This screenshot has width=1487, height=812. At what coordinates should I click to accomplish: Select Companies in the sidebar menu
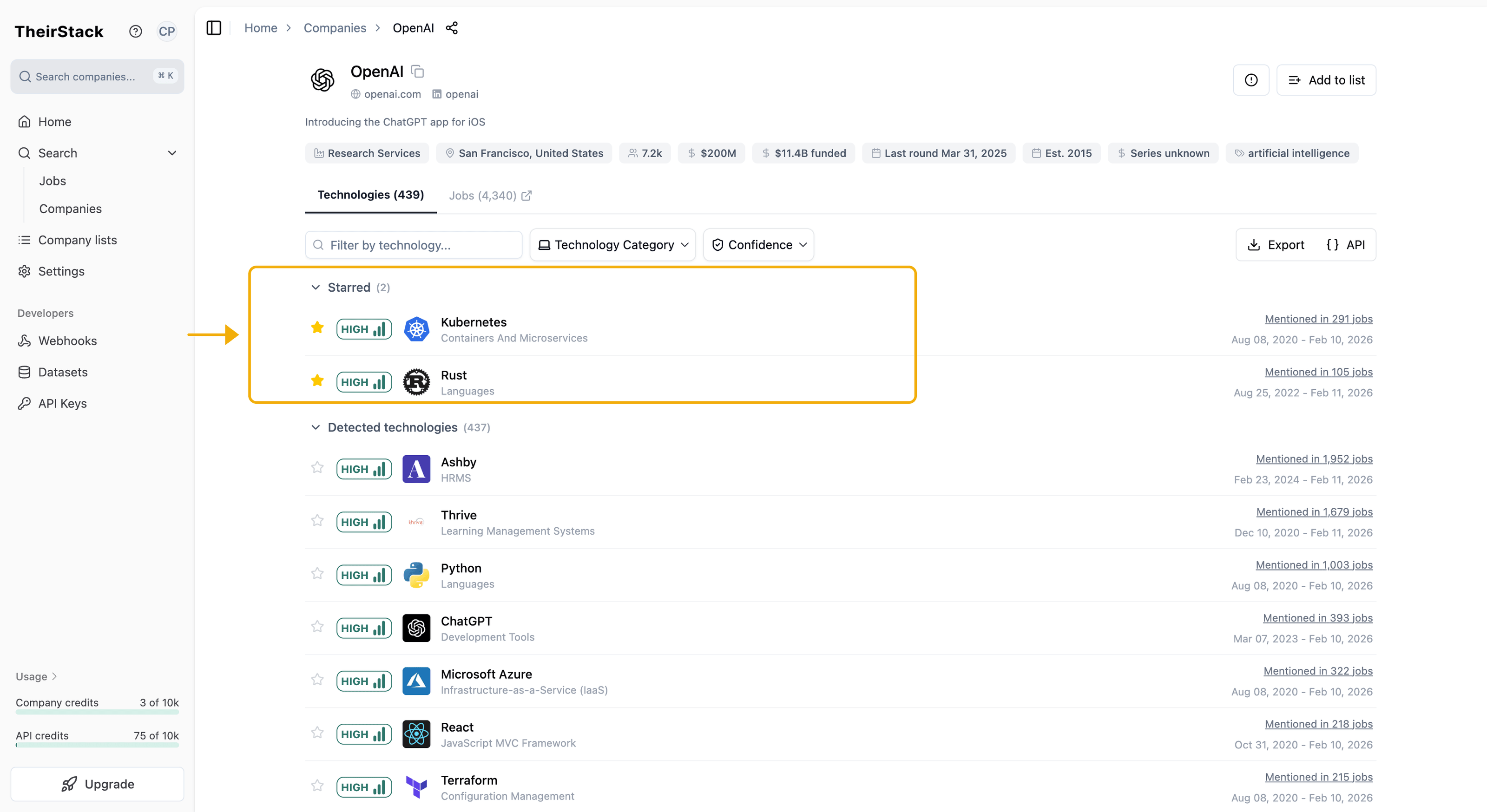pyautogui.click(x=71, y=208)
